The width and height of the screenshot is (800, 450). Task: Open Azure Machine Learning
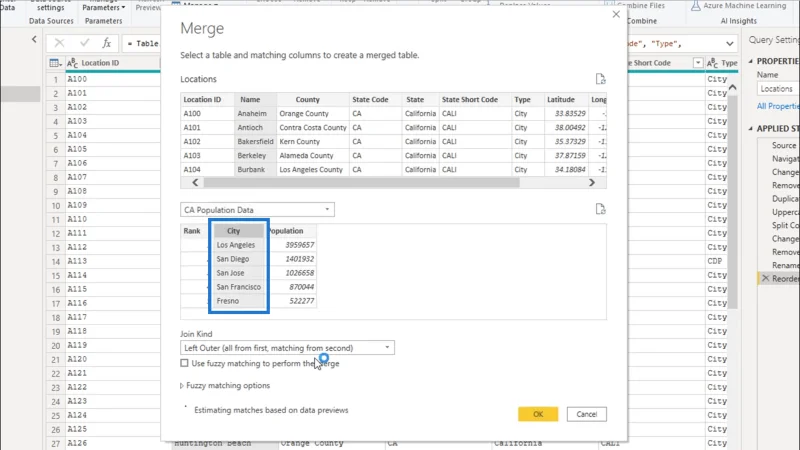pos(739,6)
